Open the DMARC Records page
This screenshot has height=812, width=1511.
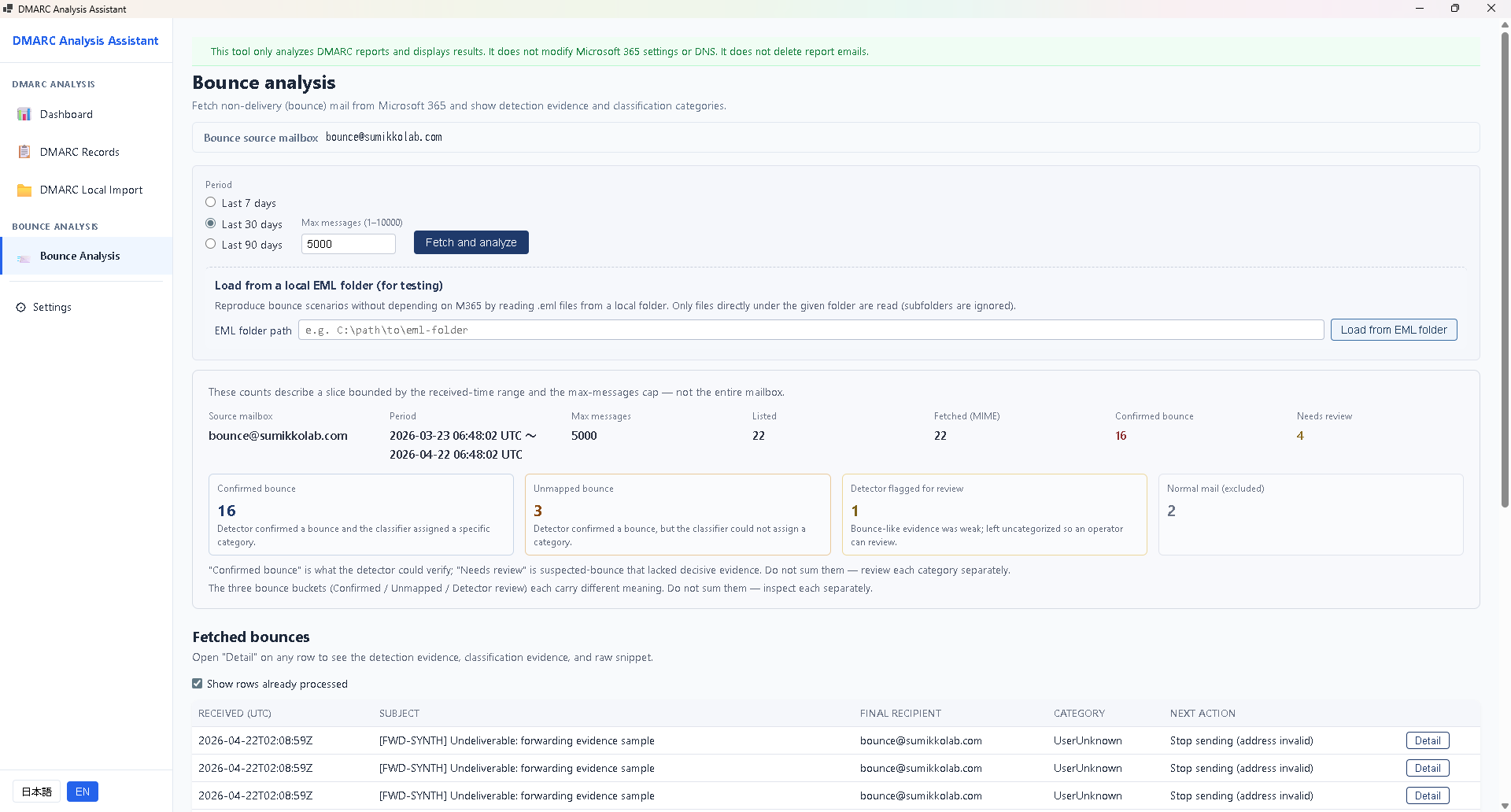point(86,152)
